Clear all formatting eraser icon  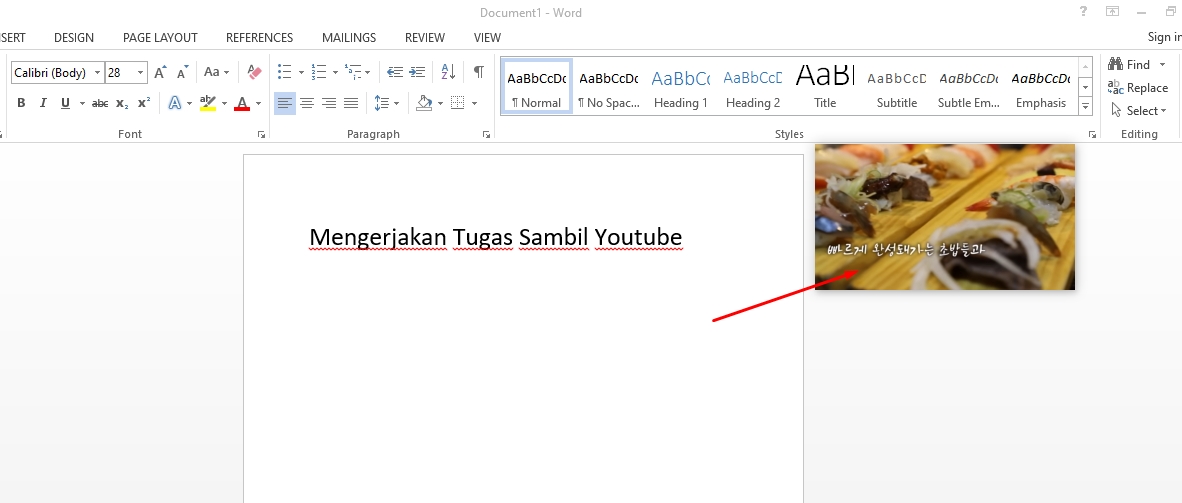(x=254, y=72)
